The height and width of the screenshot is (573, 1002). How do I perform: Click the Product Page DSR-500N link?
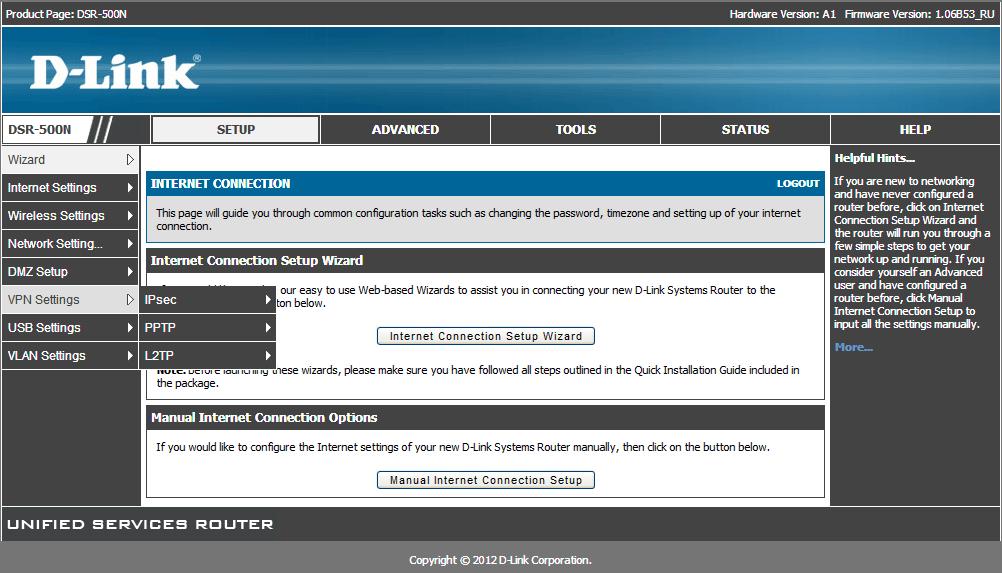[x=66, y=13]
